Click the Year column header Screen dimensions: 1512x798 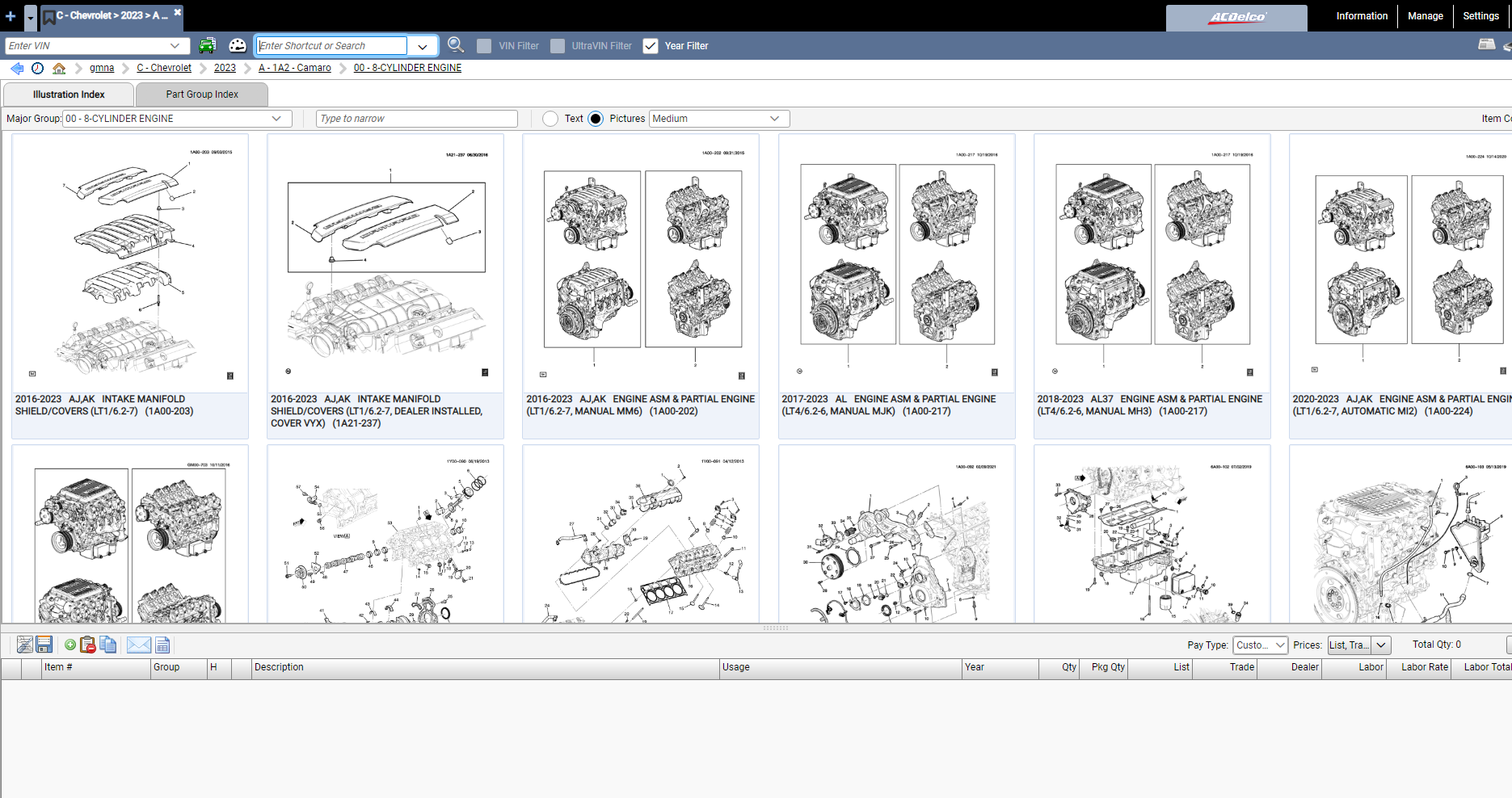(1000, 668)
